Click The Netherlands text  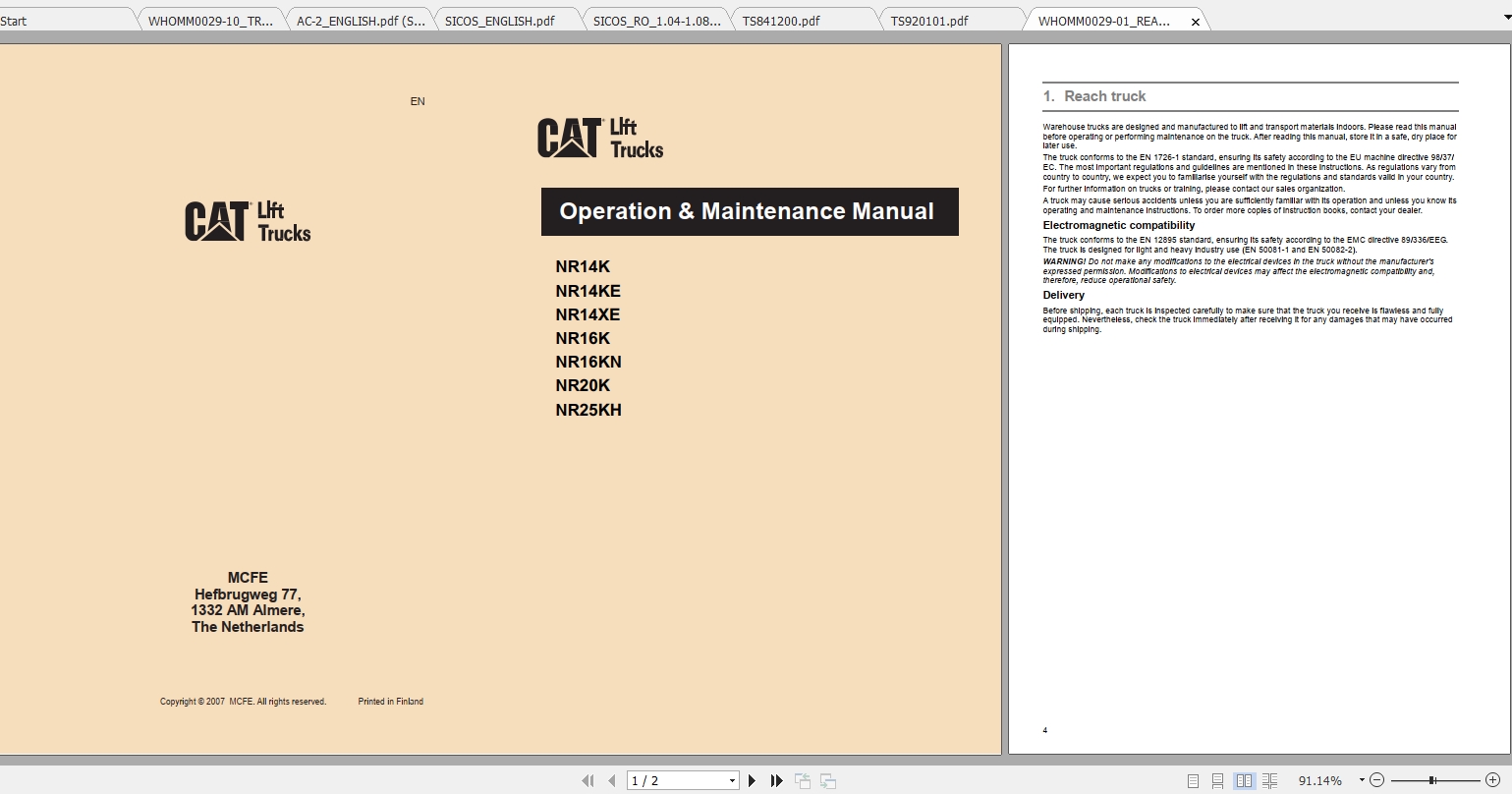coord(248,627)
